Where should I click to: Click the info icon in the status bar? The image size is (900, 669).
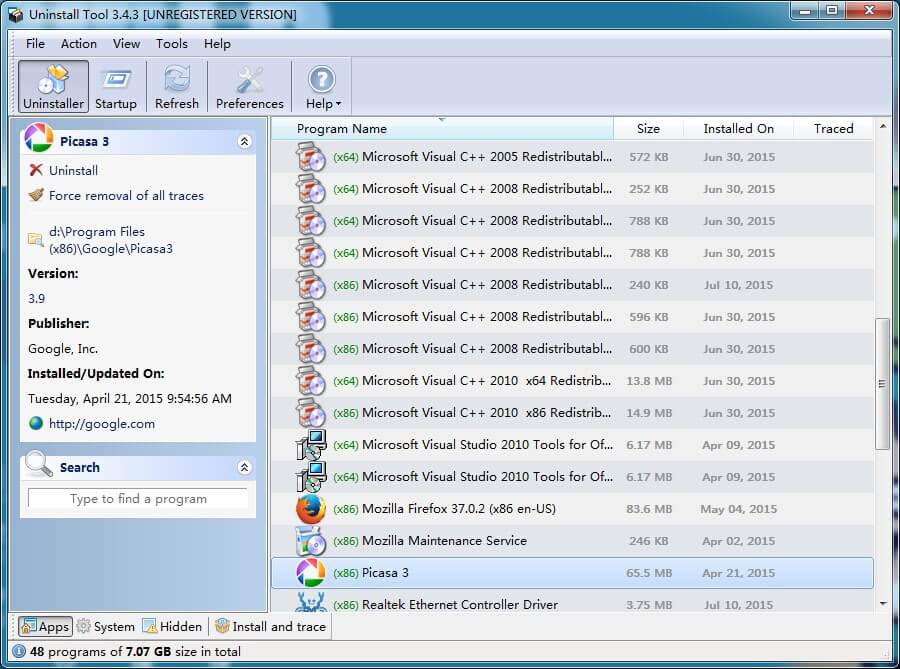point(19,652)
